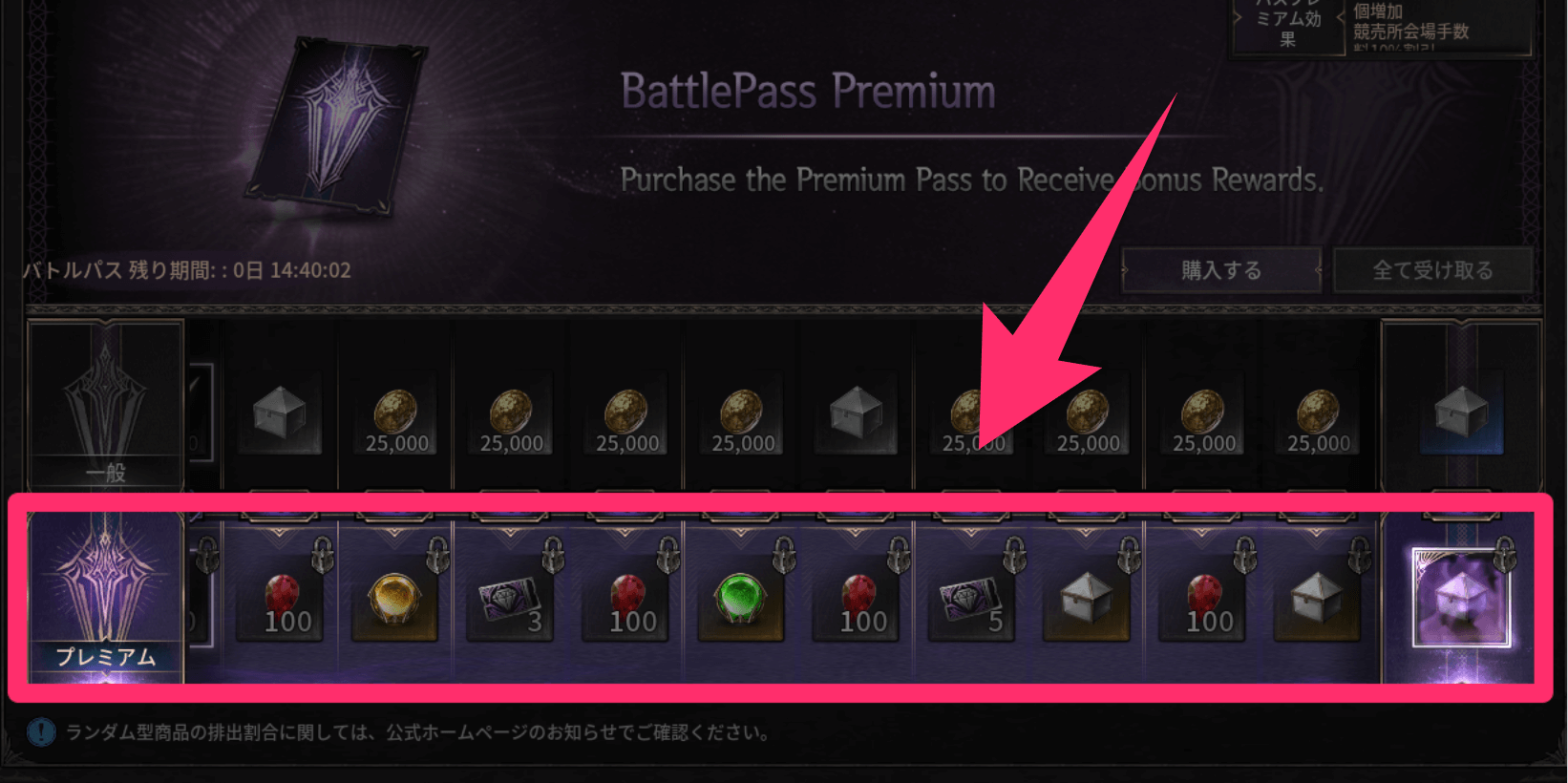Click the leftmost silver chest in general row
Screen dimensions: 1568x783
[279, 413]
